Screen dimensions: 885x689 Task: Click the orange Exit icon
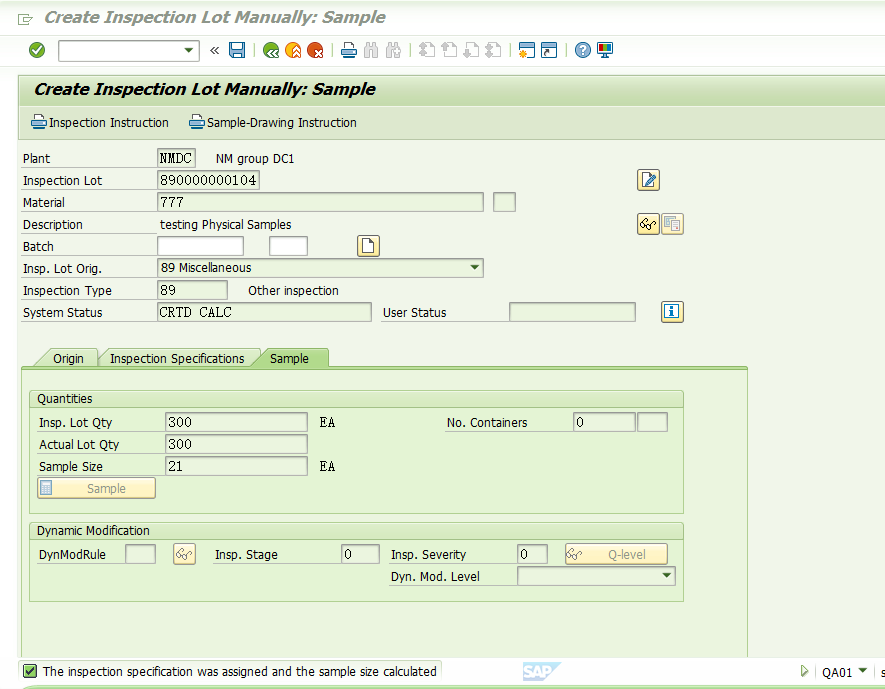click(293, 50)
